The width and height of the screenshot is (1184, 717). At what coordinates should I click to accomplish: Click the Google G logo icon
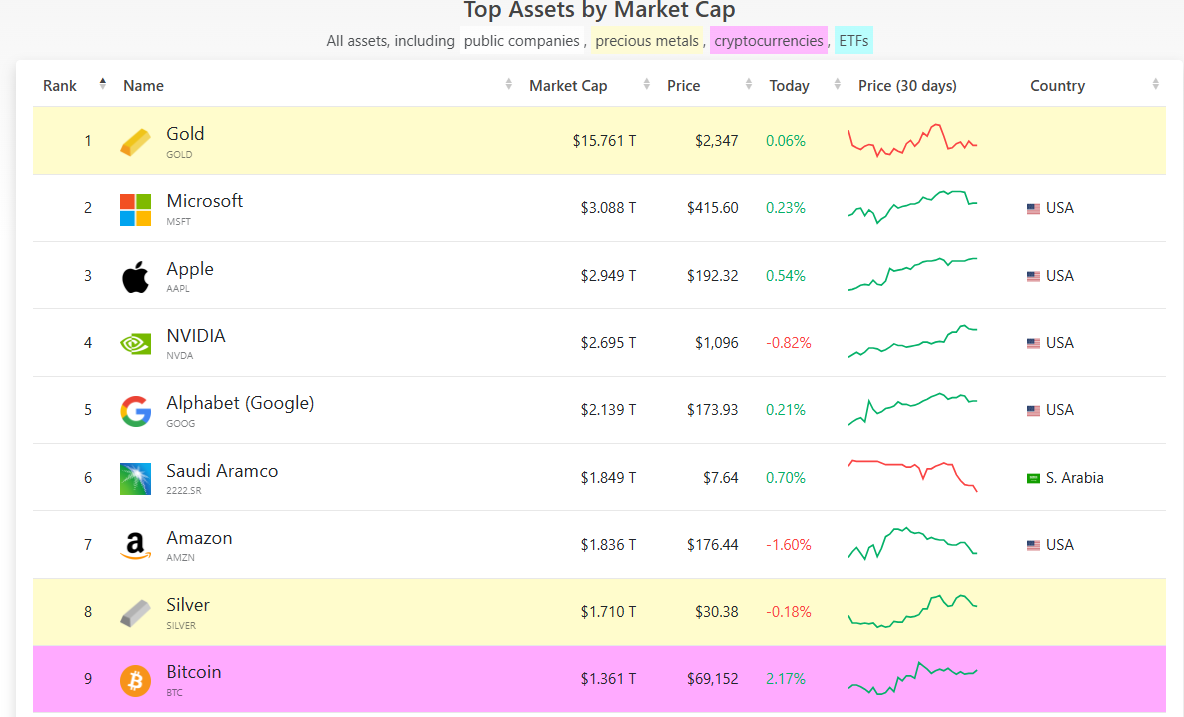click(x=135, y=411)
